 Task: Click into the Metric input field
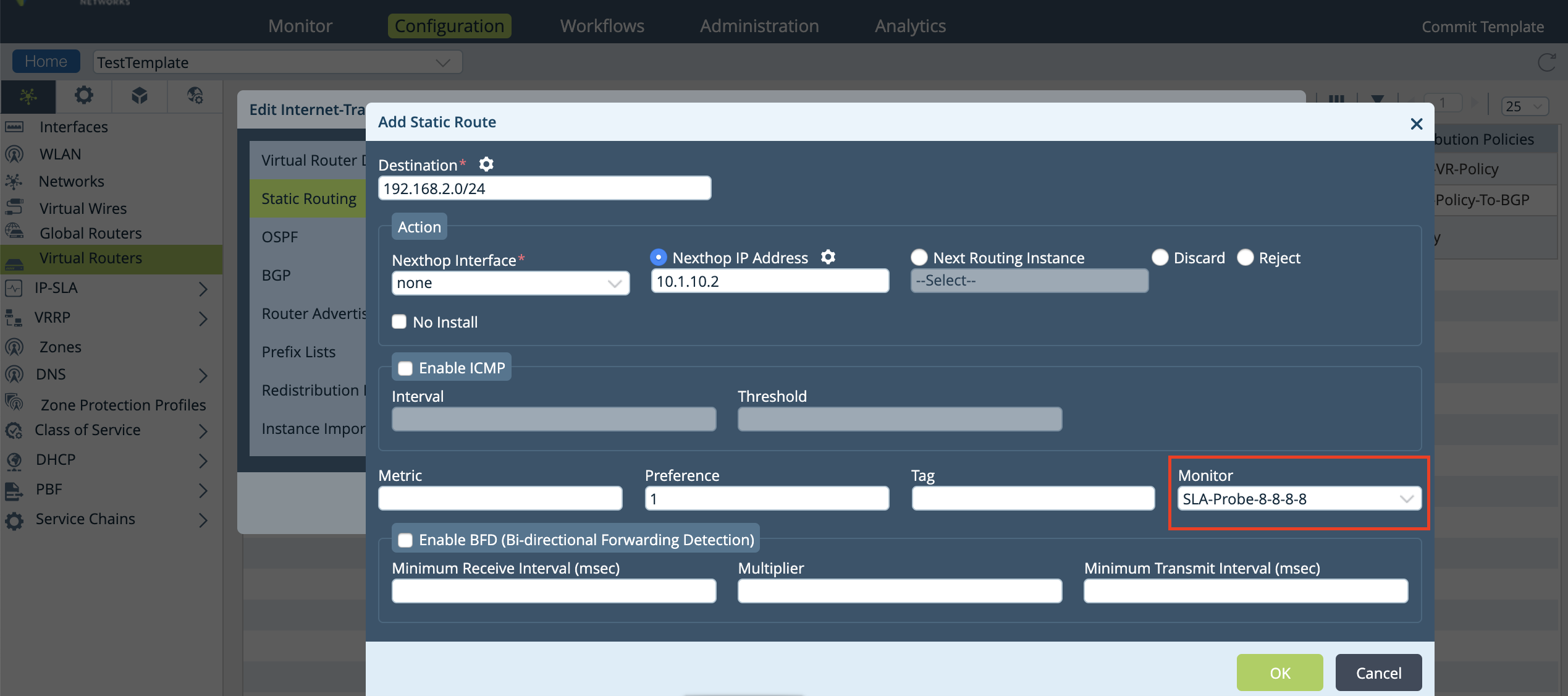coord(500,498)
